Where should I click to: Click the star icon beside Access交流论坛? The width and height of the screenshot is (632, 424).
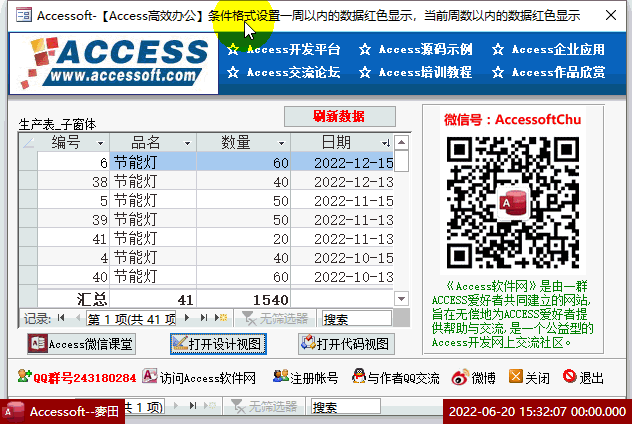click(x=233, y=73)
